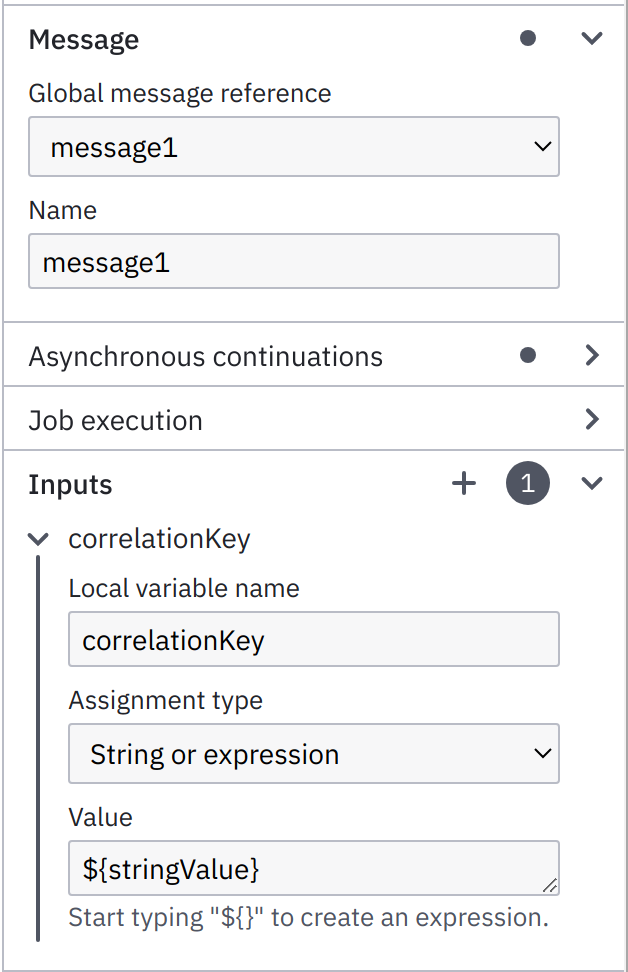Edit the ${stringValue} Value field
Screen dimensions: 628x972
tap(314, 868)
